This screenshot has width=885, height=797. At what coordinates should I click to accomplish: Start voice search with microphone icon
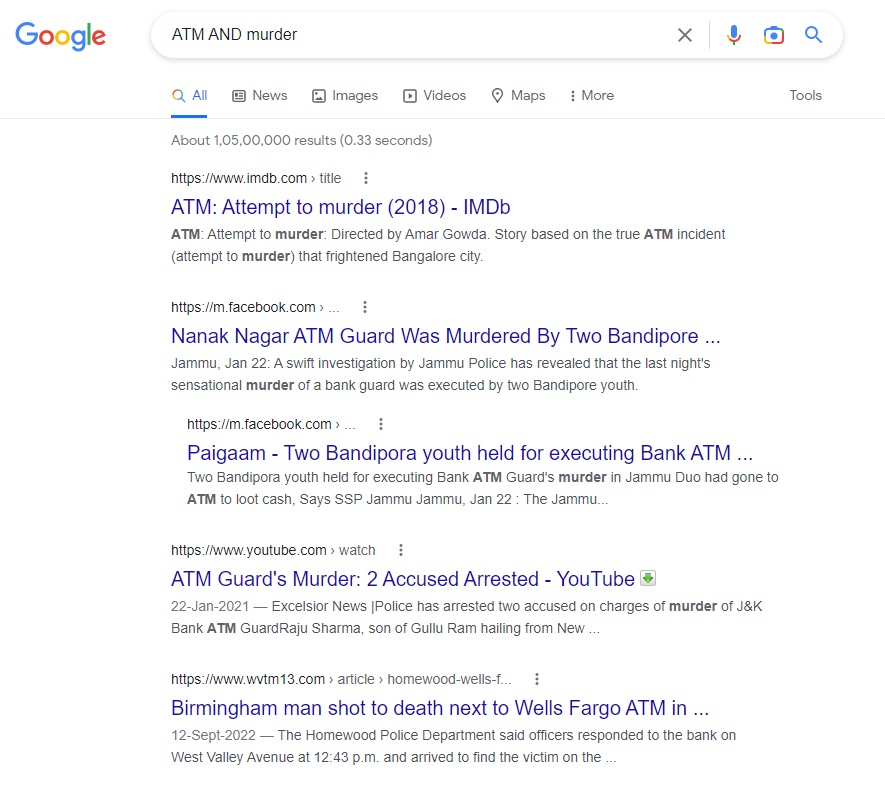[734, 35]
